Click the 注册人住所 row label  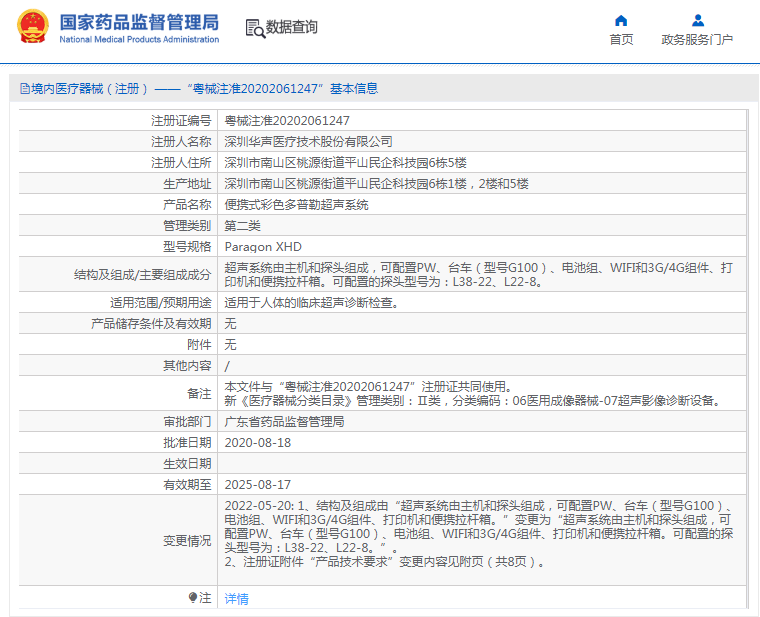point(181,163)
